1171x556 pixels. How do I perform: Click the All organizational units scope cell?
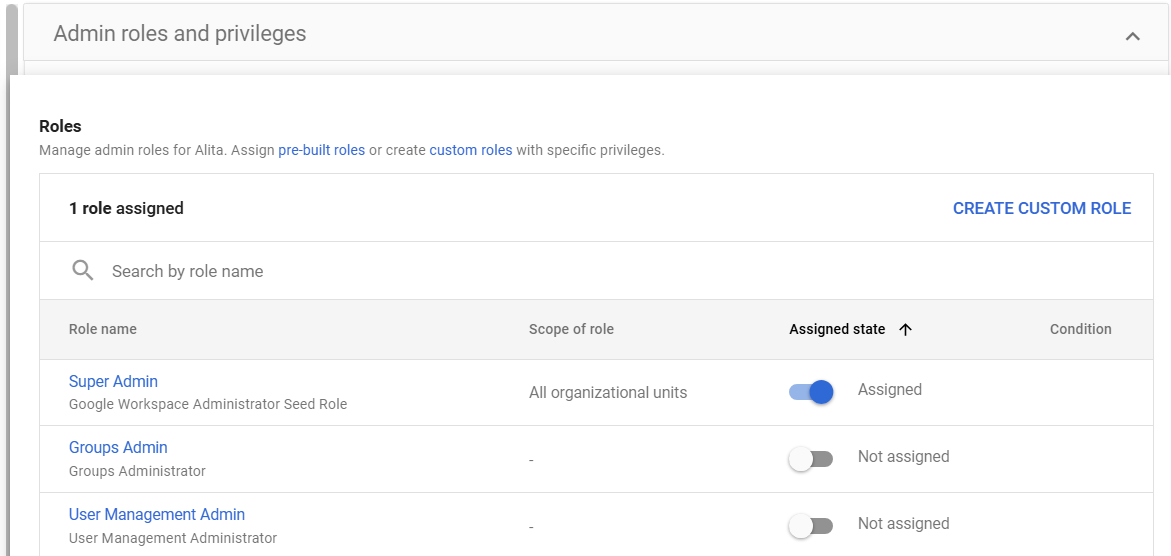point(608,392)
